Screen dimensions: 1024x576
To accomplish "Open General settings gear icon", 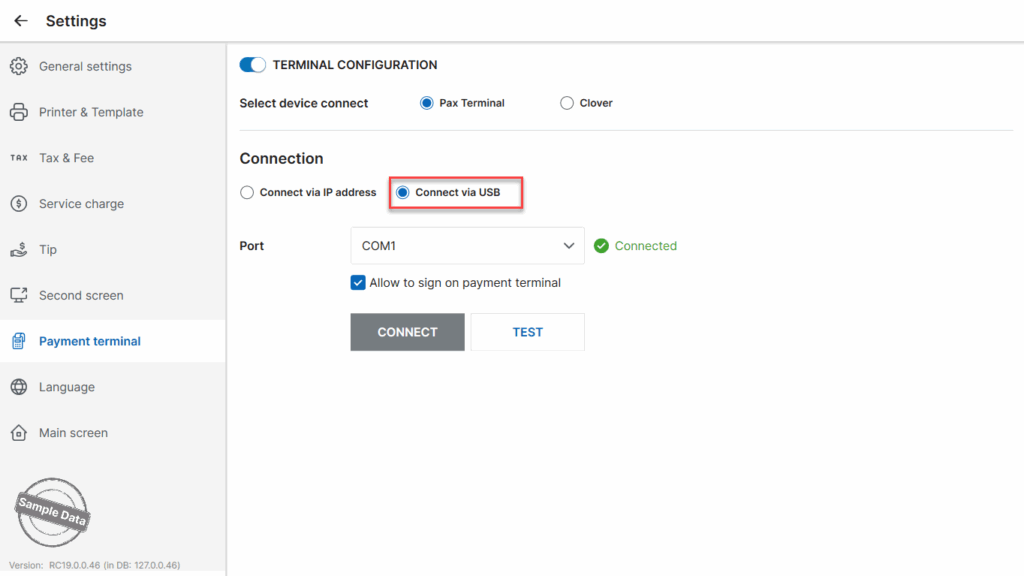I will [19, 66].
